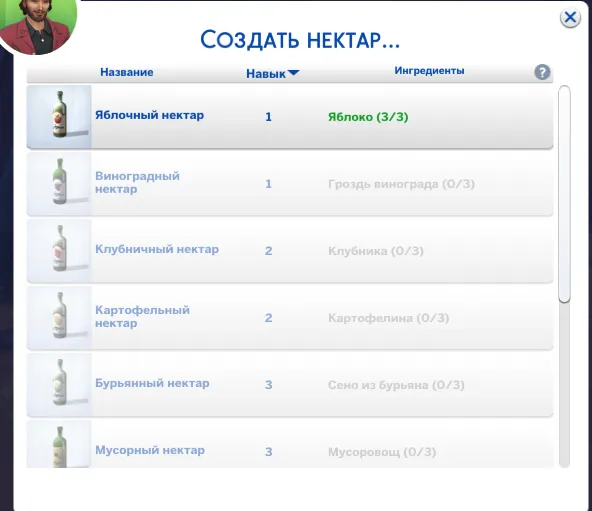
Task: Click the Sim portrait avatar
Action: [37, 25]
